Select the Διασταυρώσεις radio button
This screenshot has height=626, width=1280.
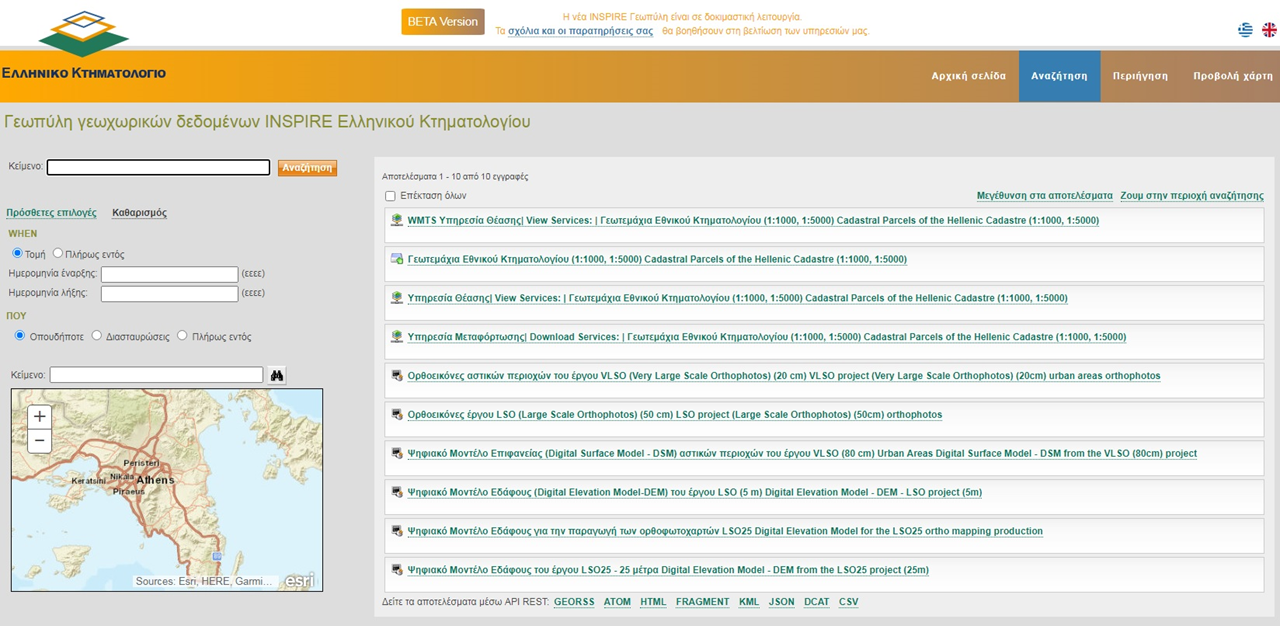(97, 336)
